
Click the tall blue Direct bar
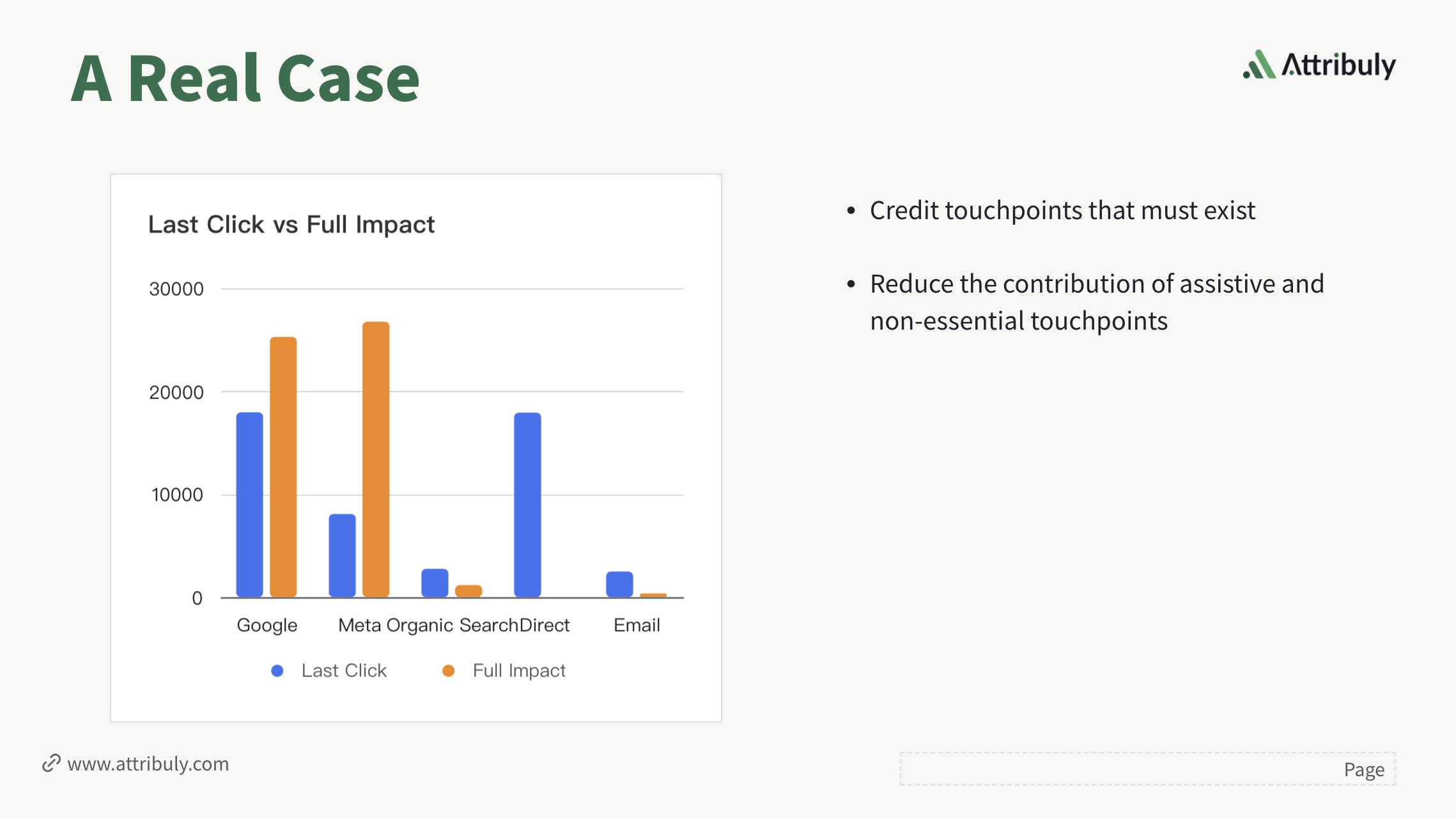527,505
